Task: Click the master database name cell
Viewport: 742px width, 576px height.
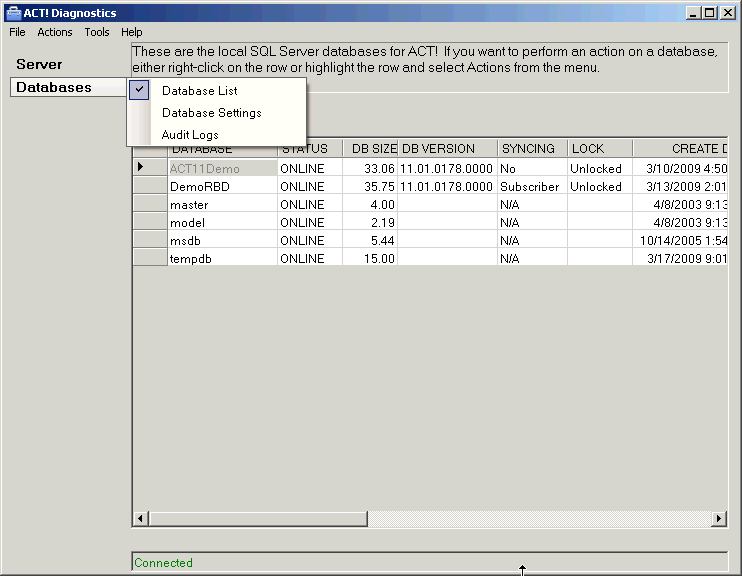Action: 189,204
